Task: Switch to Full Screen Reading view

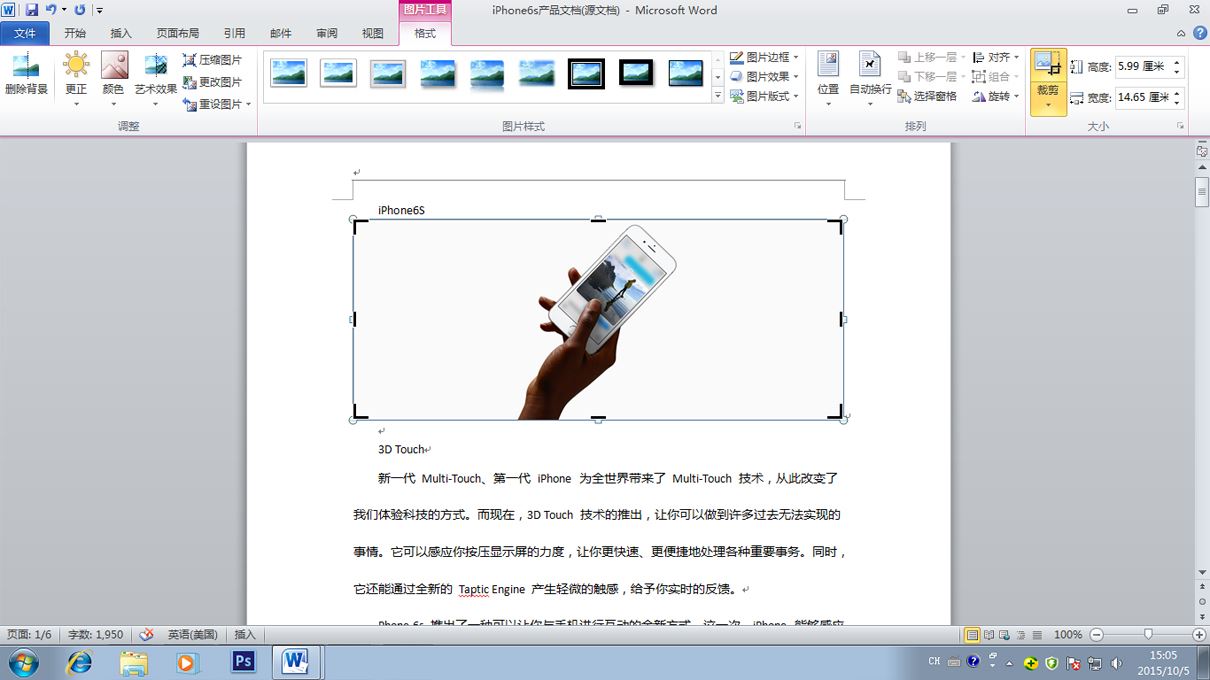Action: point(989,635)
